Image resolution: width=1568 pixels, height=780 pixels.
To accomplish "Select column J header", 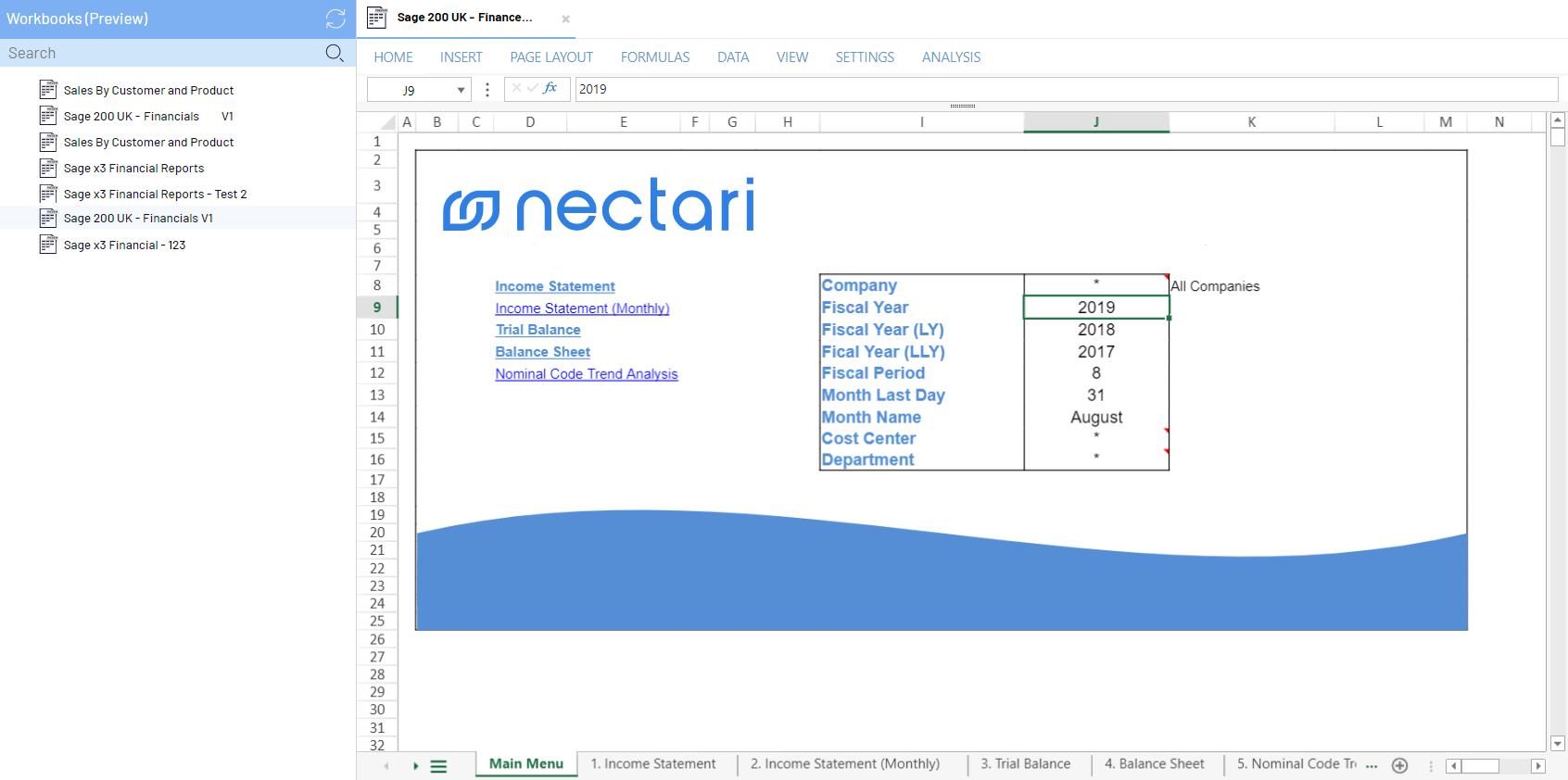I will [1096, 122].
